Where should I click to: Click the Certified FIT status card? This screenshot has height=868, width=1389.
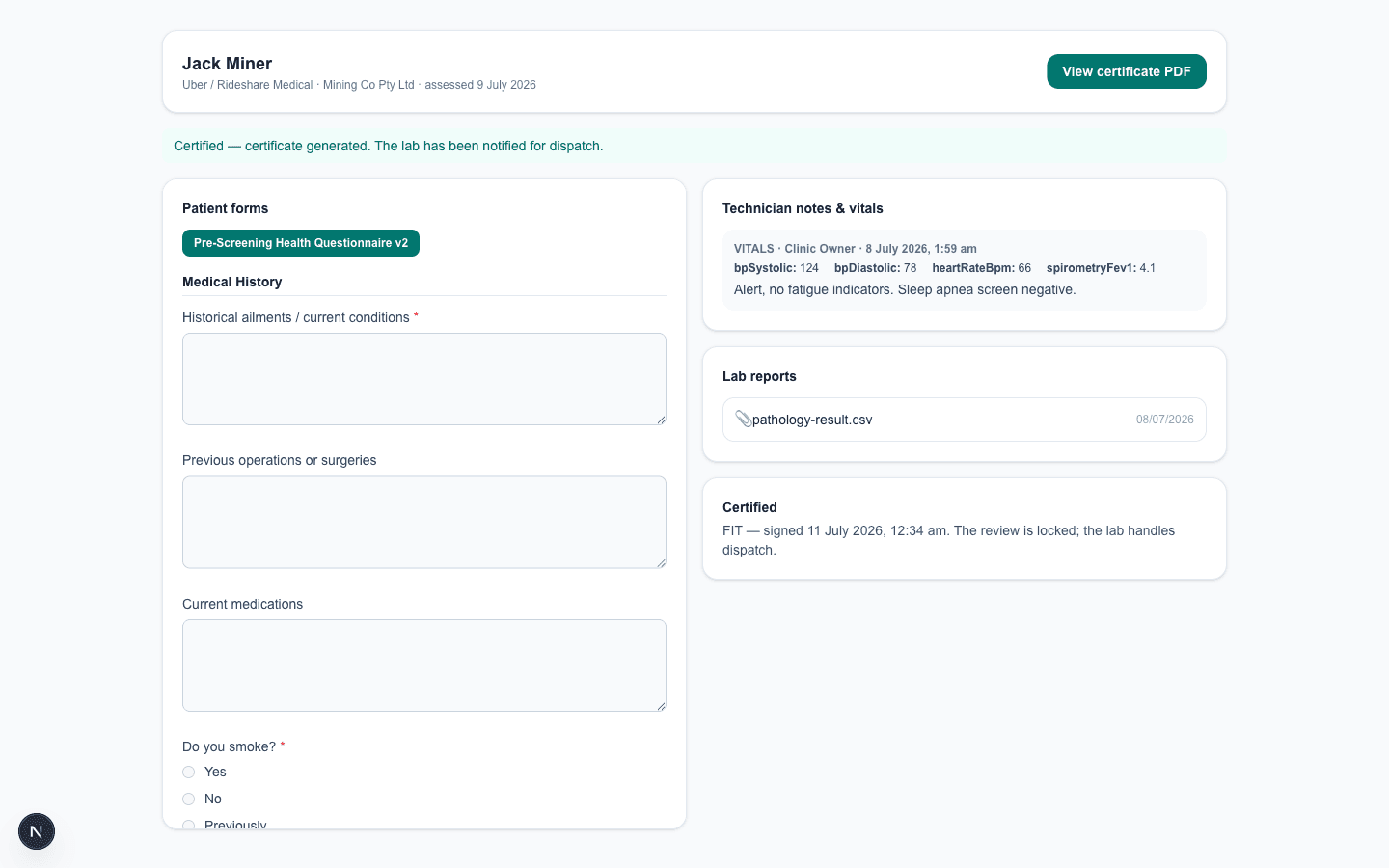[x=965, y=529]
